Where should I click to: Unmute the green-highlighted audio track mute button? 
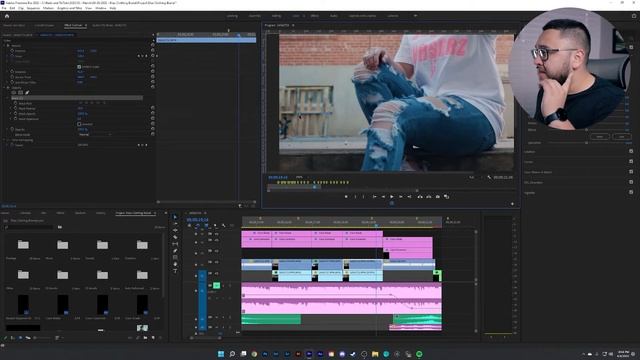point(217,285)
